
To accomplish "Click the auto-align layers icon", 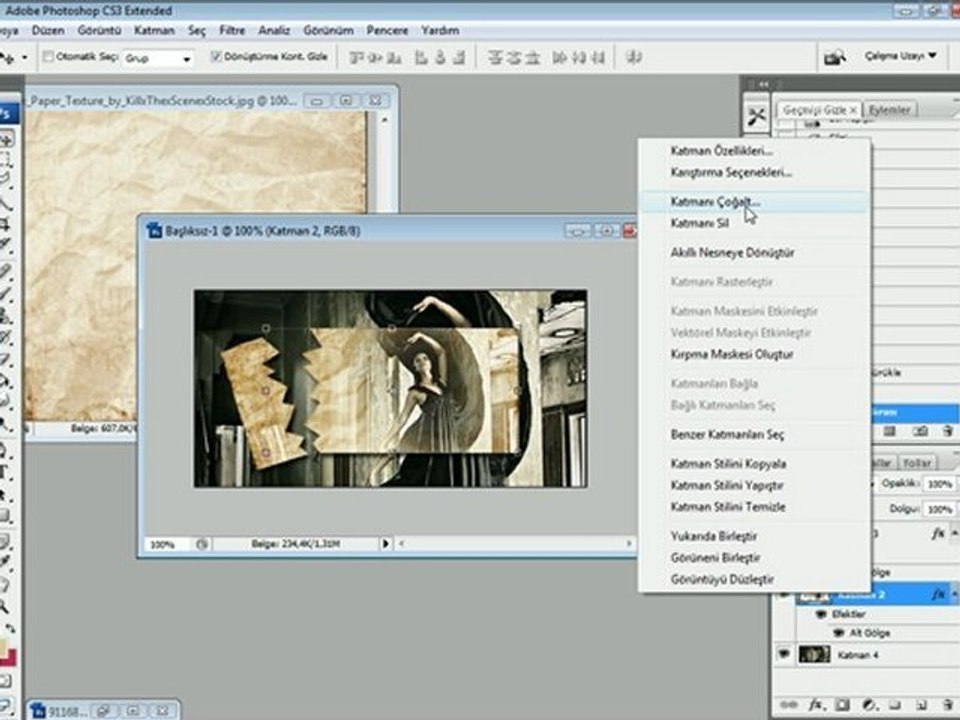I will pyautogui.click(x=634, y=57).
